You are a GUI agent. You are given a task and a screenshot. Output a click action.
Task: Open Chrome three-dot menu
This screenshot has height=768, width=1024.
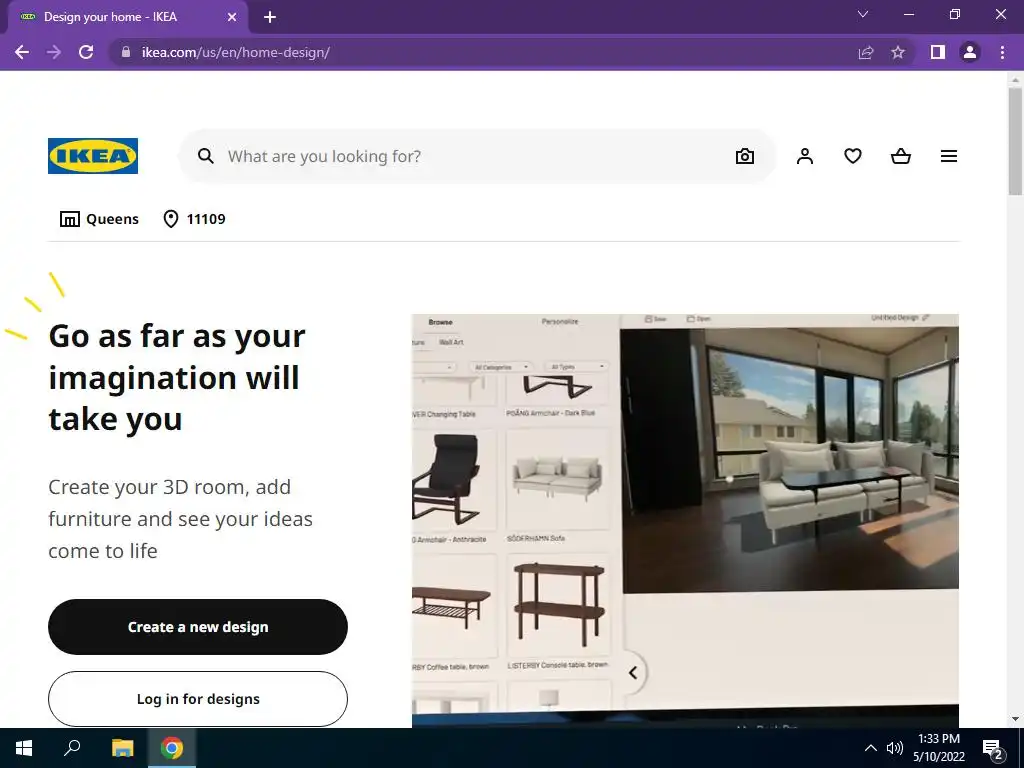1002,52
